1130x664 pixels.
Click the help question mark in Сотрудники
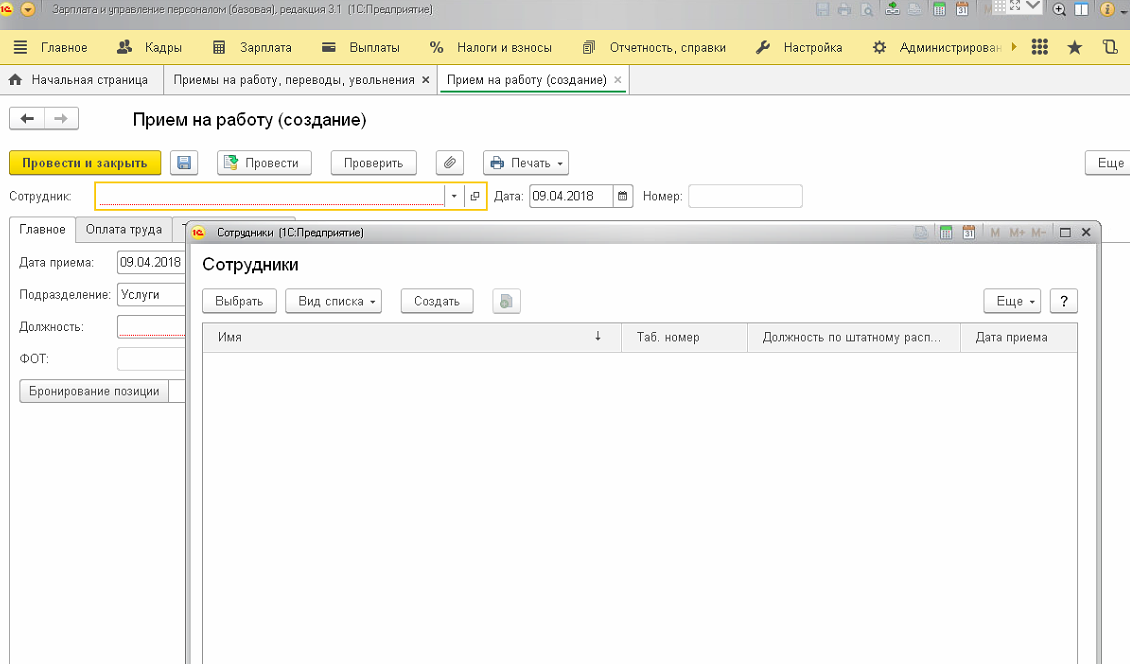tap(1063, 301)
